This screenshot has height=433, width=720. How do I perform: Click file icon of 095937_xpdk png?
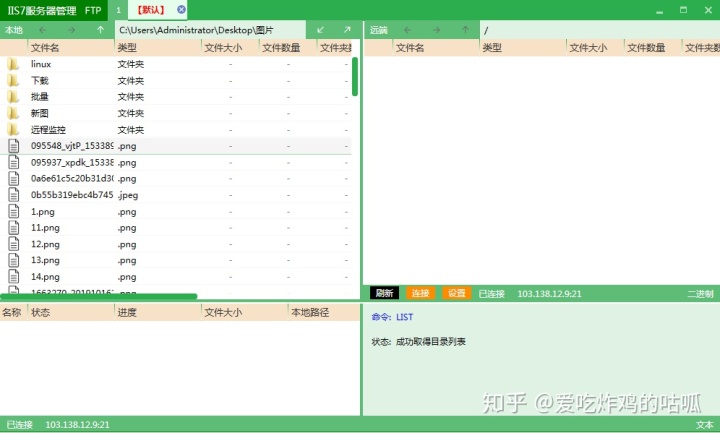[14, 162]
